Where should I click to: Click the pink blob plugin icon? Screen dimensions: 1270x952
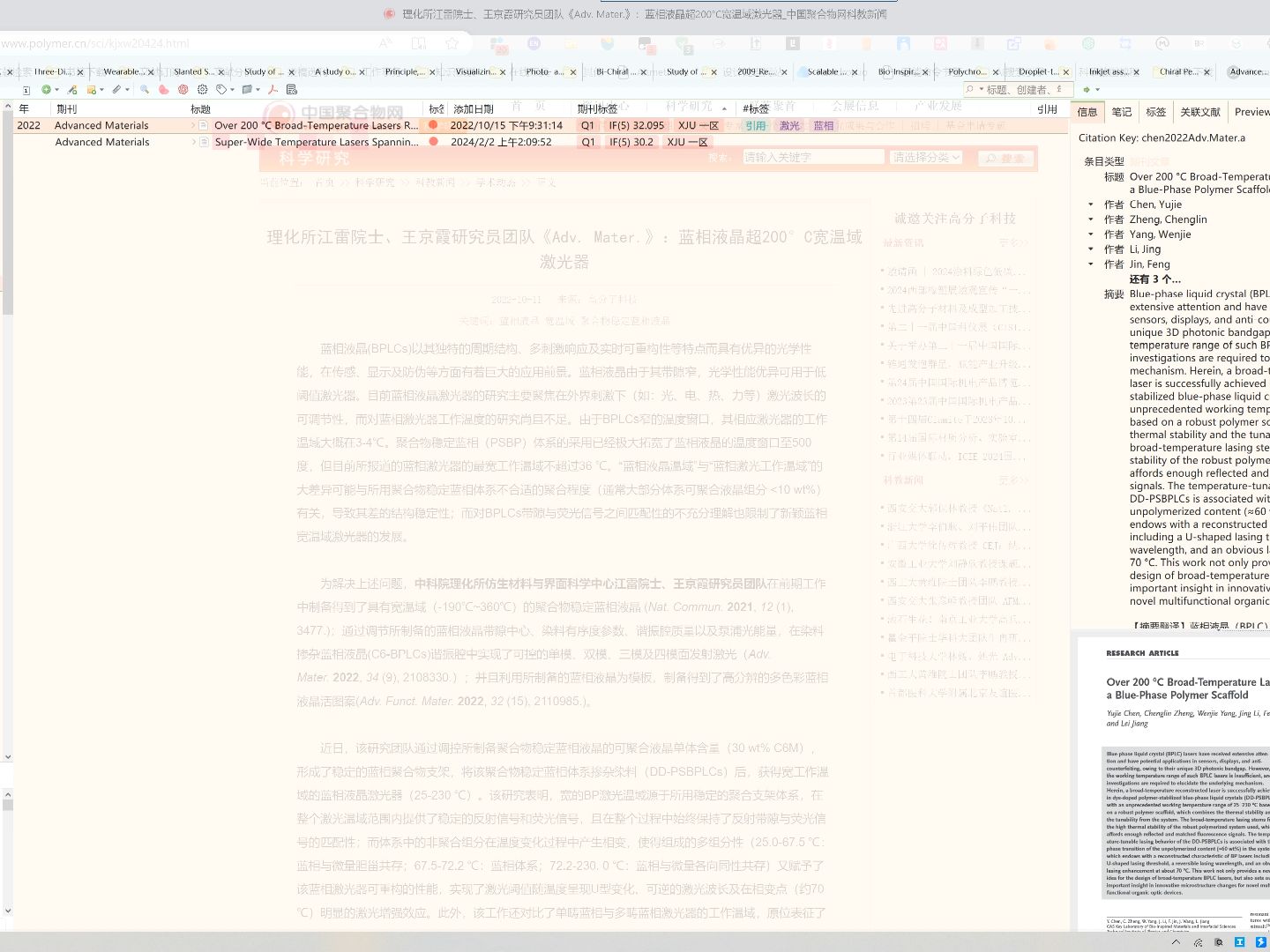(x=164, y=89)
